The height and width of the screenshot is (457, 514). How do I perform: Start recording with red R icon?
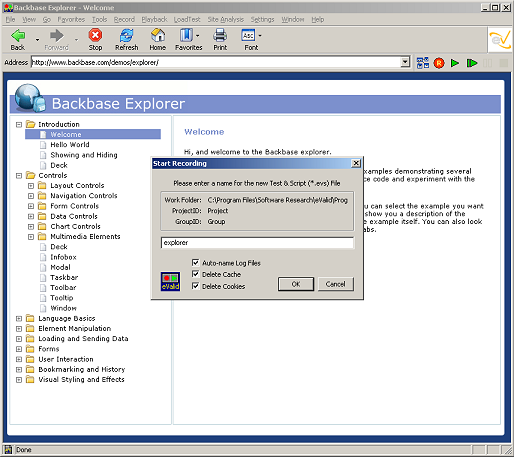point(439,63)
